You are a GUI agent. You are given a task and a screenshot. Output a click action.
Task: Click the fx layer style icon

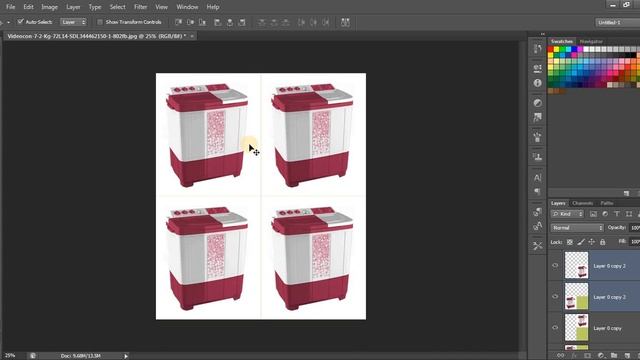[x=574, y=356]
